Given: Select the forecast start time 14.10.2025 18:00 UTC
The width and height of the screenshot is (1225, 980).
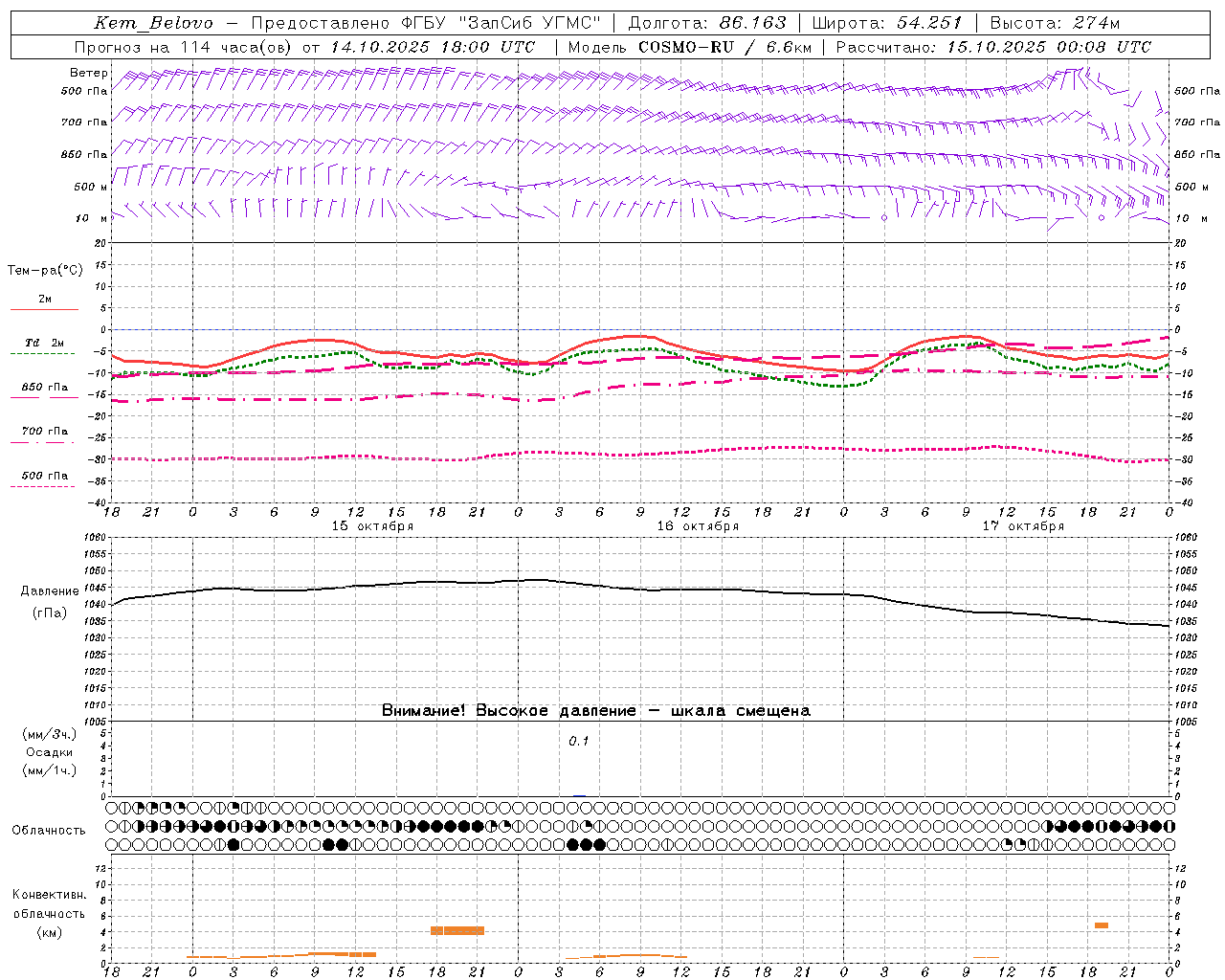Looking at the screenshot, I should pos(433,47).
